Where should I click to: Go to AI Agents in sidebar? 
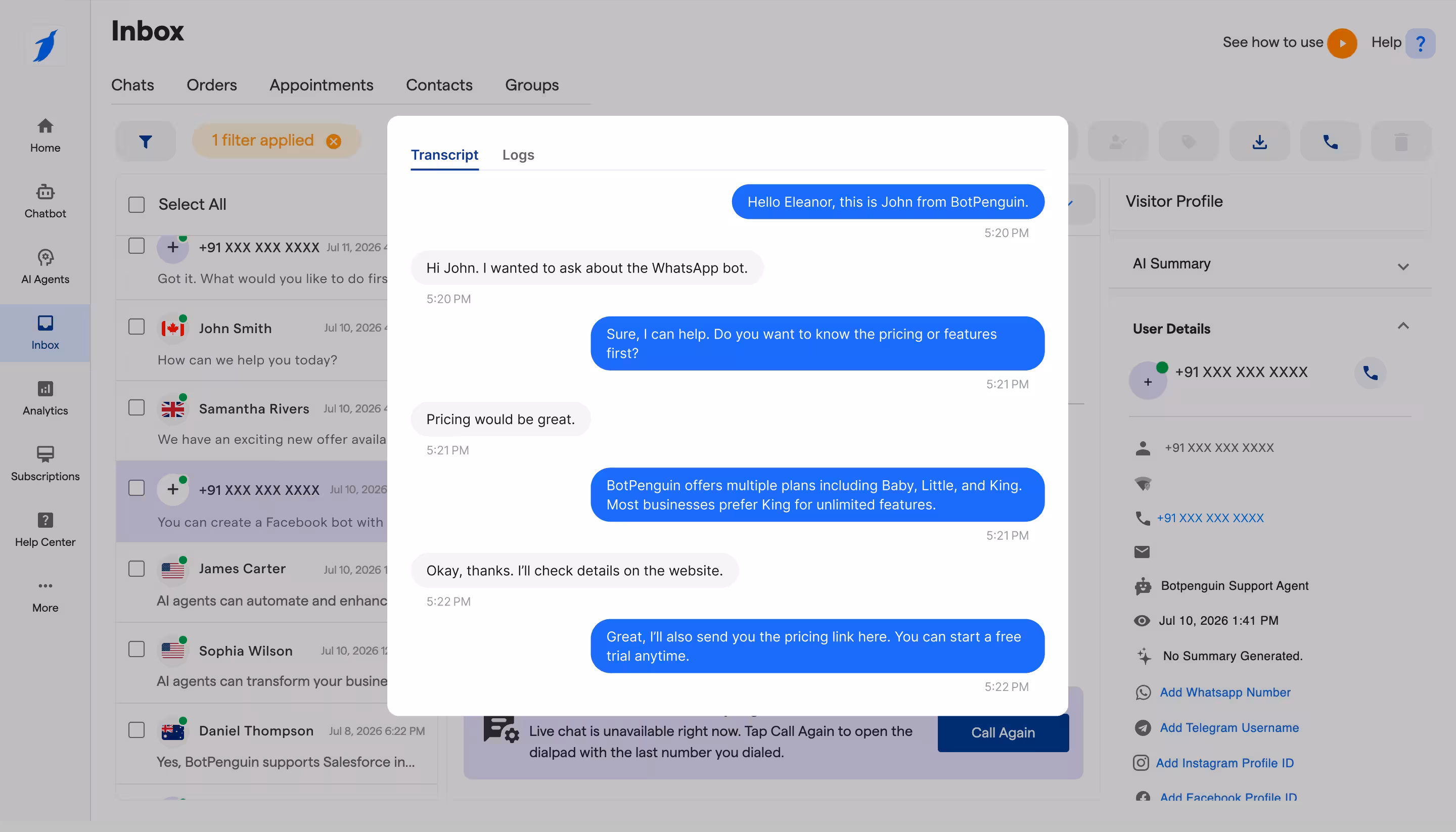click(45, 267)
